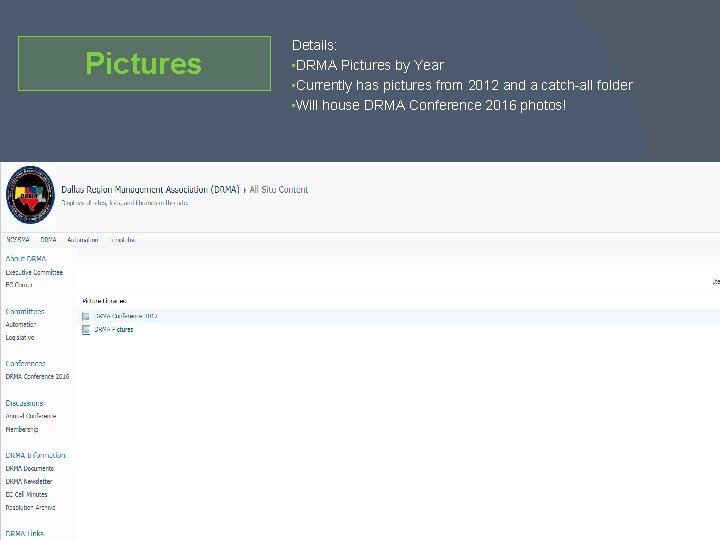Open the EC Corner sidebar link

click(x=19, y=285)
